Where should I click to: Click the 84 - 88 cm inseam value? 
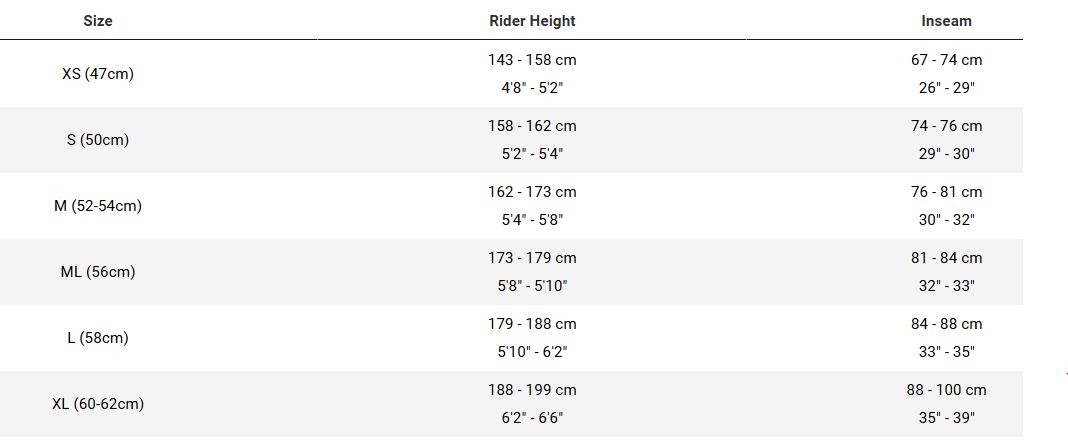tap(947, 324)
